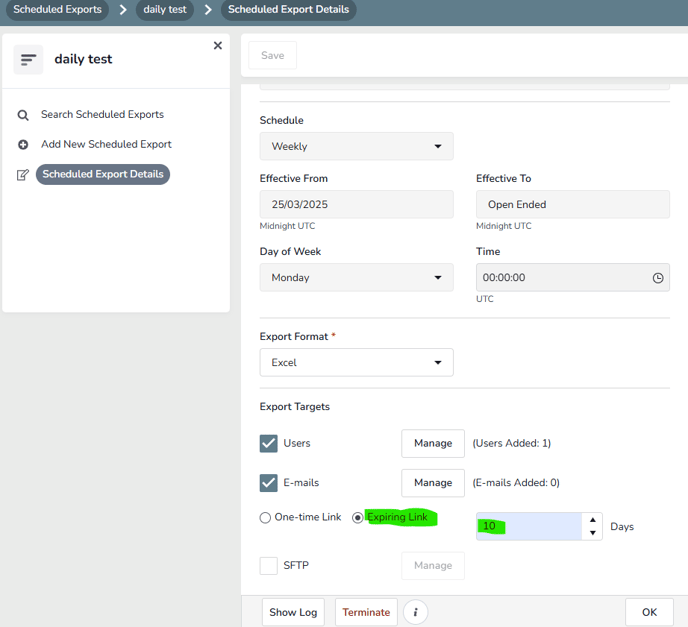Open Search Scheduled Exports
The height and width of the screenshot is (627, 688).
coord(102,115)
